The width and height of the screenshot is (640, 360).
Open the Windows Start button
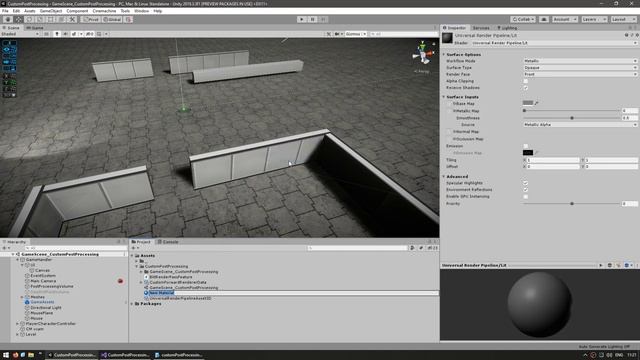point(6,355)
